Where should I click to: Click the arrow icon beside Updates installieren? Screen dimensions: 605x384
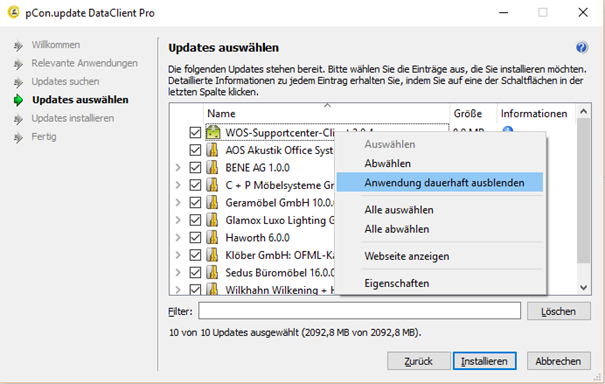click(18, 119)
